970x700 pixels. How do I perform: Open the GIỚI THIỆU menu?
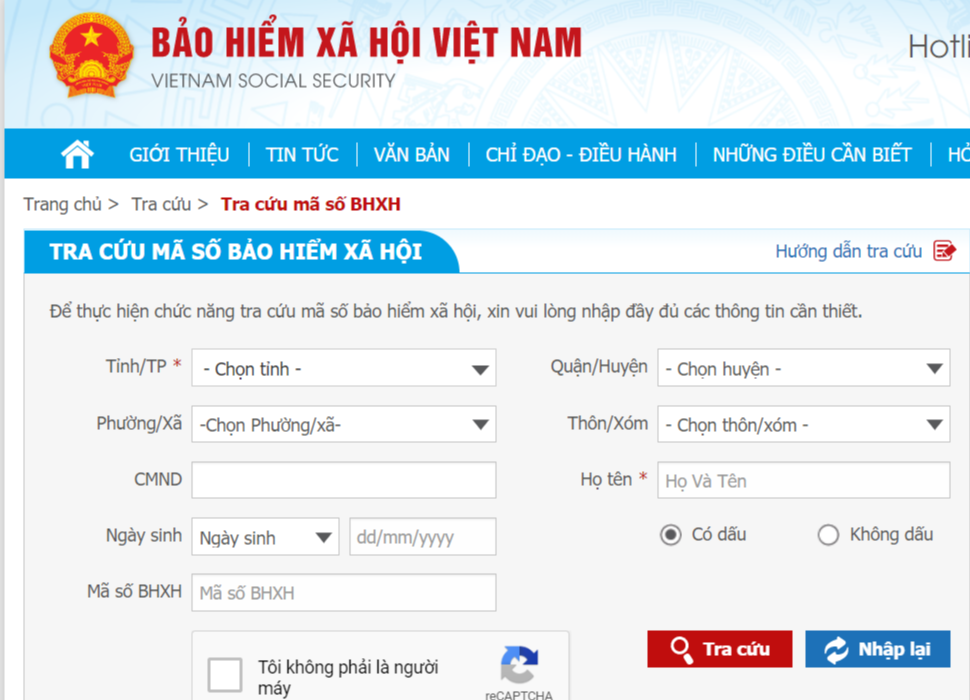179,155
